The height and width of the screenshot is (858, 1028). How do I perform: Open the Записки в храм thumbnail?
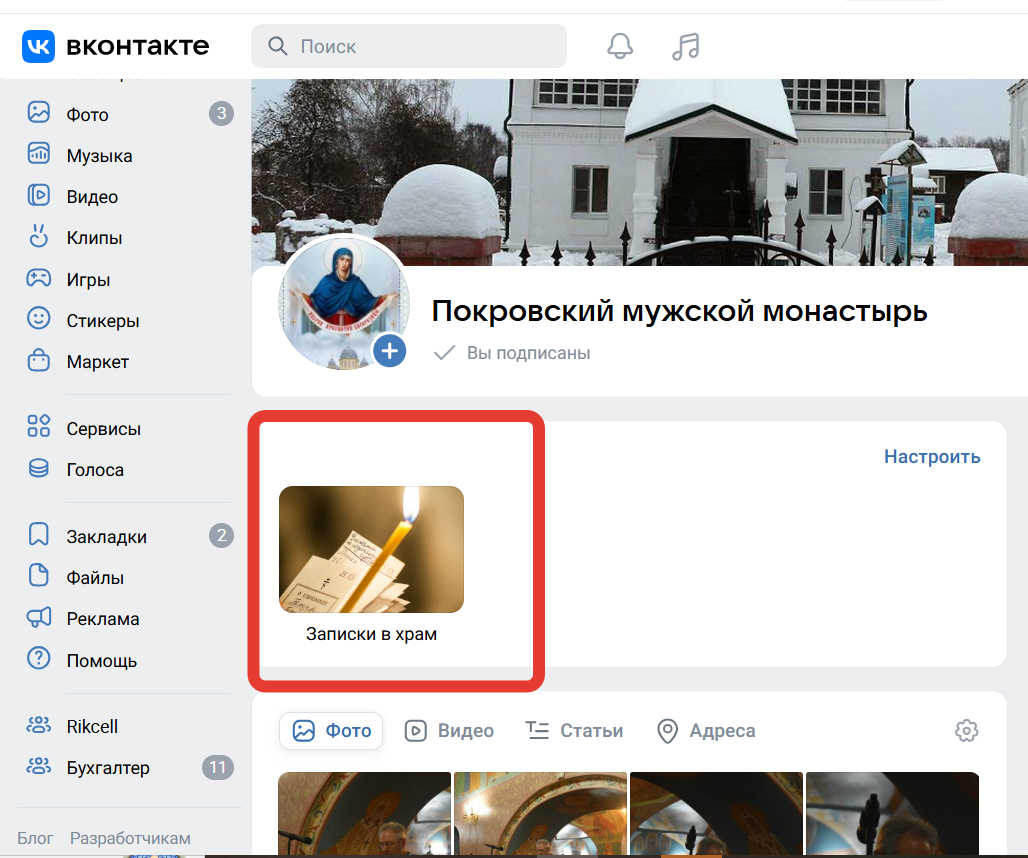click(x=371, y=550)
